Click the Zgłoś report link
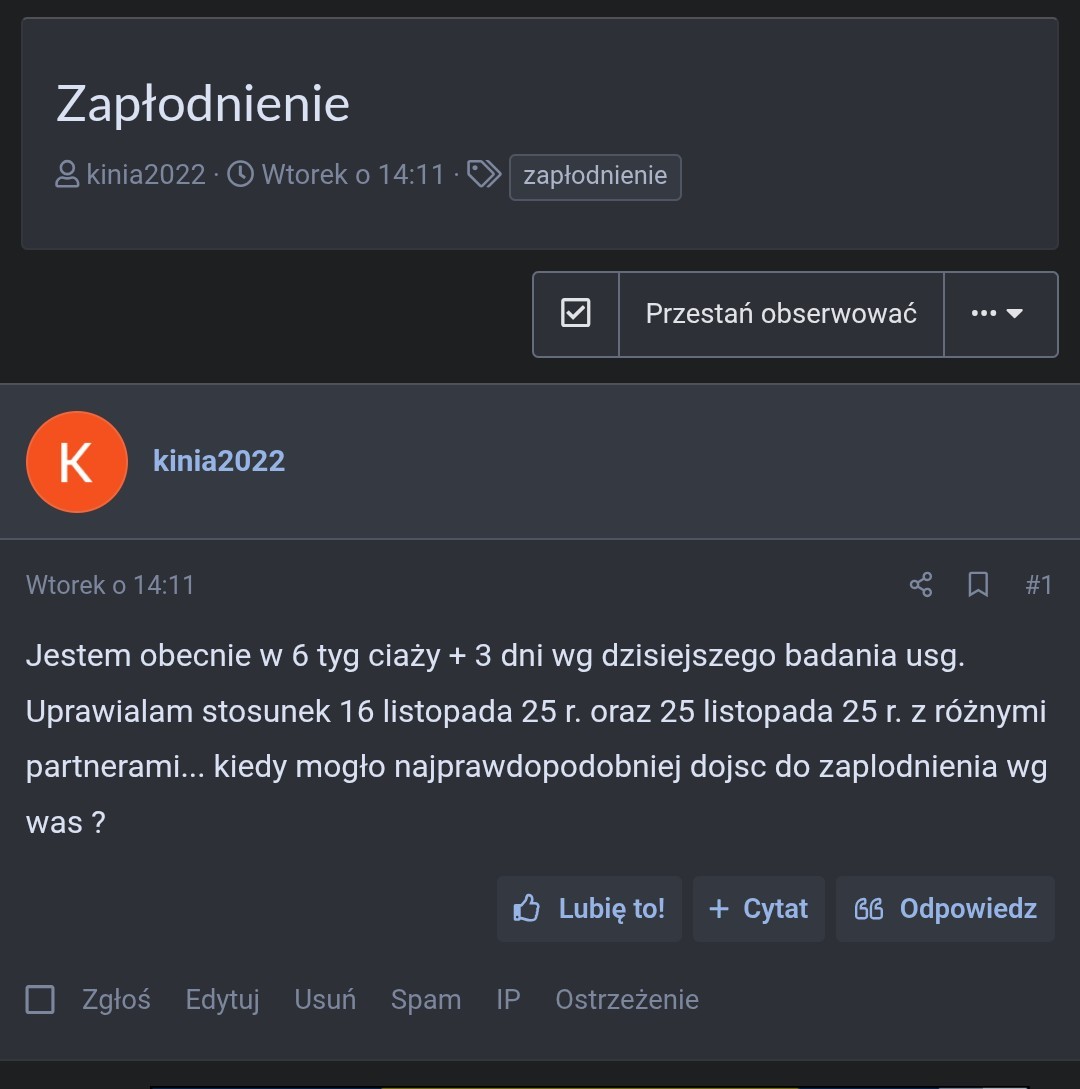Screen dimensions: 1080x1089 coord(116,999)
